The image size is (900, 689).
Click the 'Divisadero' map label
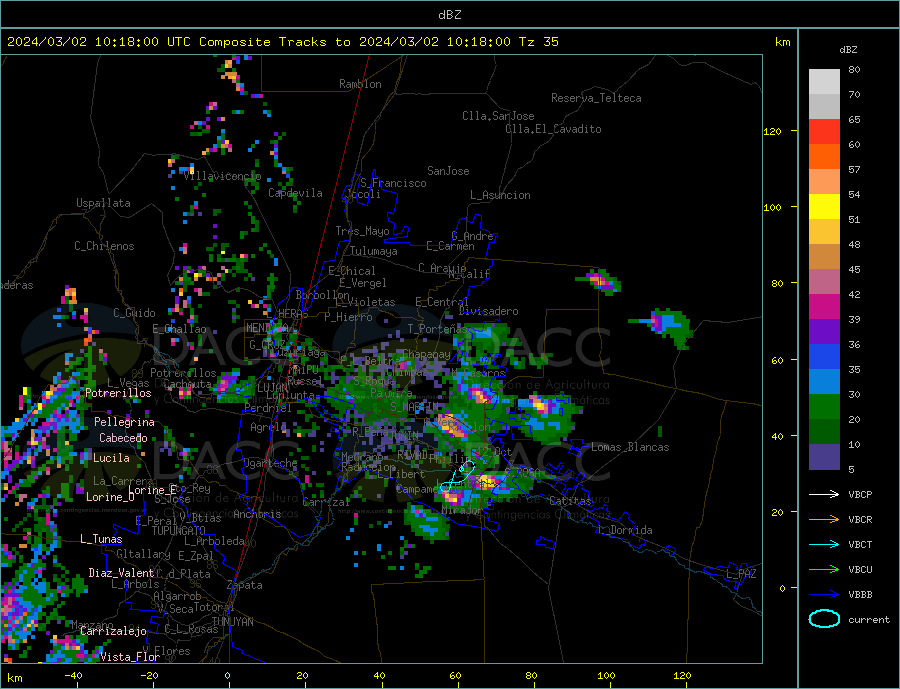(x=488, y=311)
